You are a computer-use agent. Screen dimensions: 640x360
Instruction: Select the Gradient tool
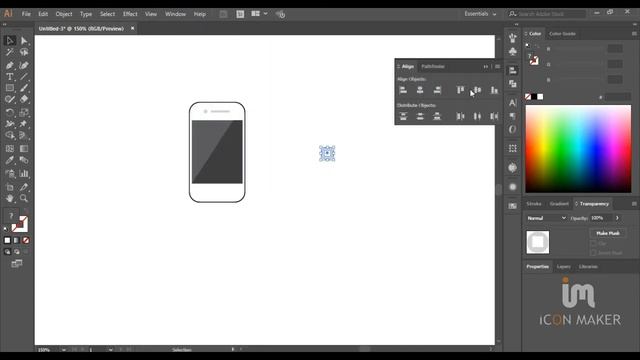pyautogui.click(x=24, y=149)
